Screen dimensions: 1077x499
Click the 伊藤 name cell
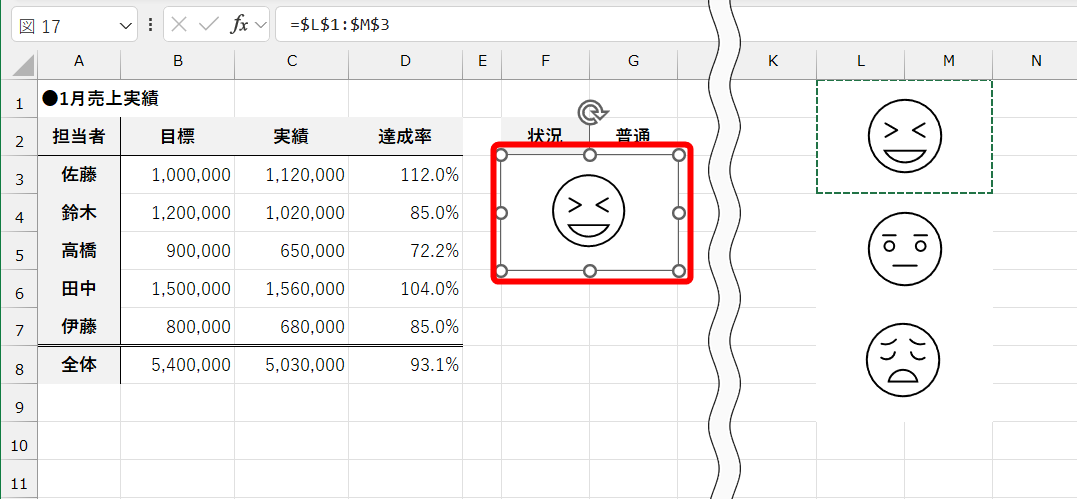tap(79, 326)
